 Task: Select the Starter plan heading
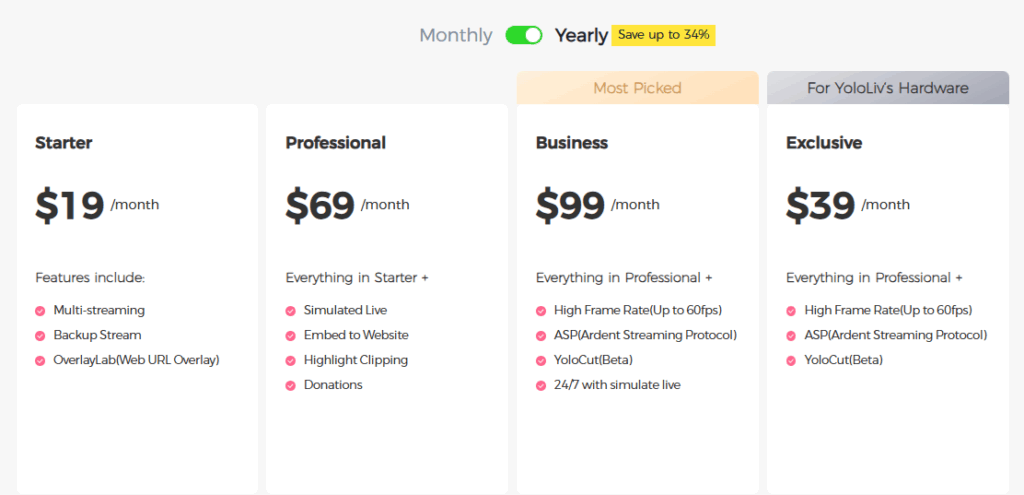[x=63, y=143]
